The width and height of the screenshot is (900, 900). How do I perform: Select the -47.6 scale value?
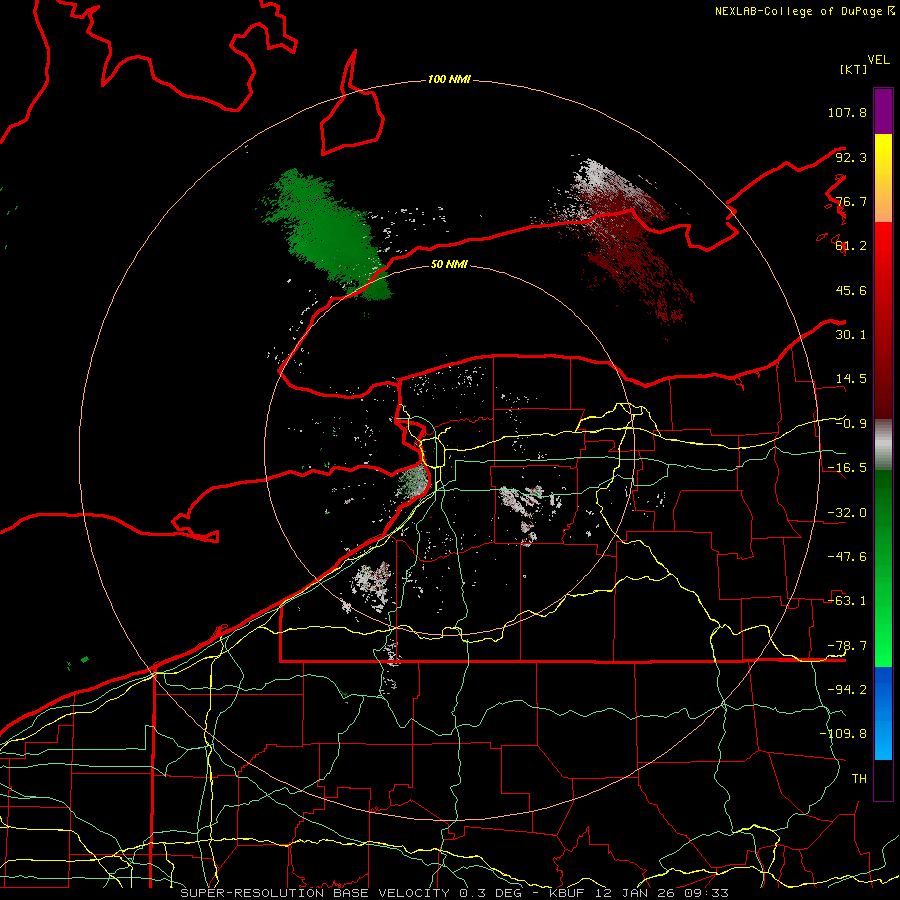tap(847, 557)
